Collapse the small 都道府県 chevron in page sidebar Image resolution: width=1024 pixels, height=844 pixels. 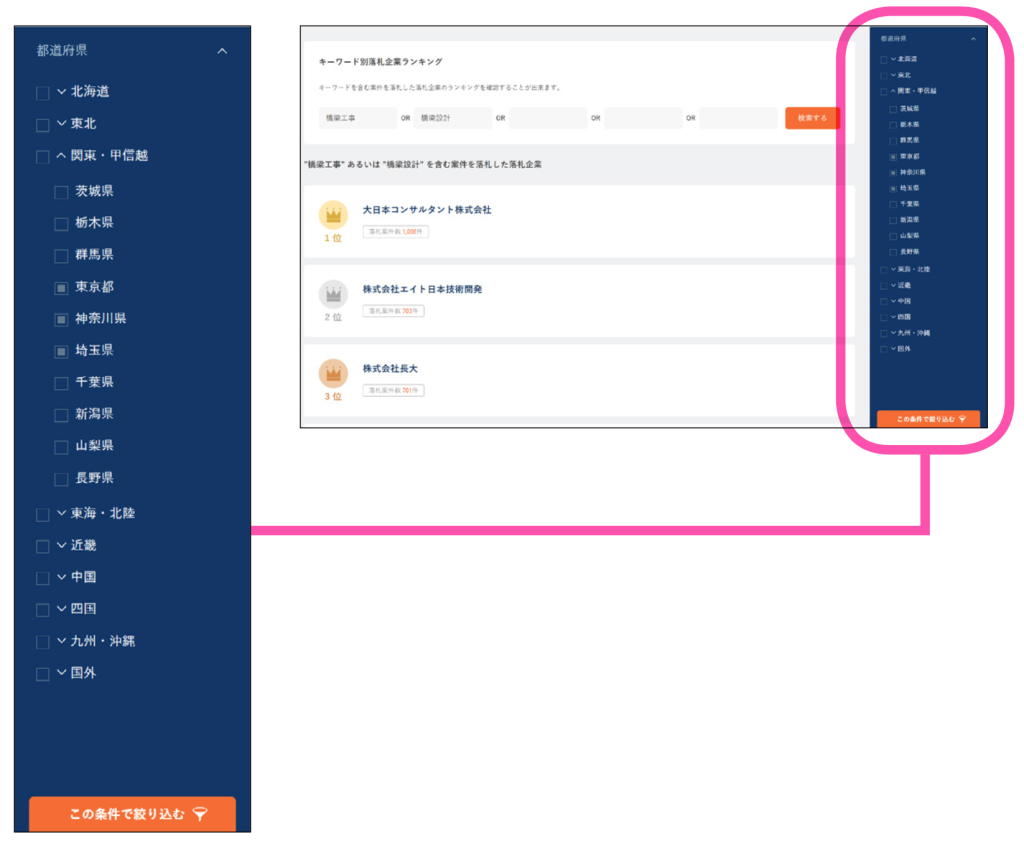[x=973, y=39]
